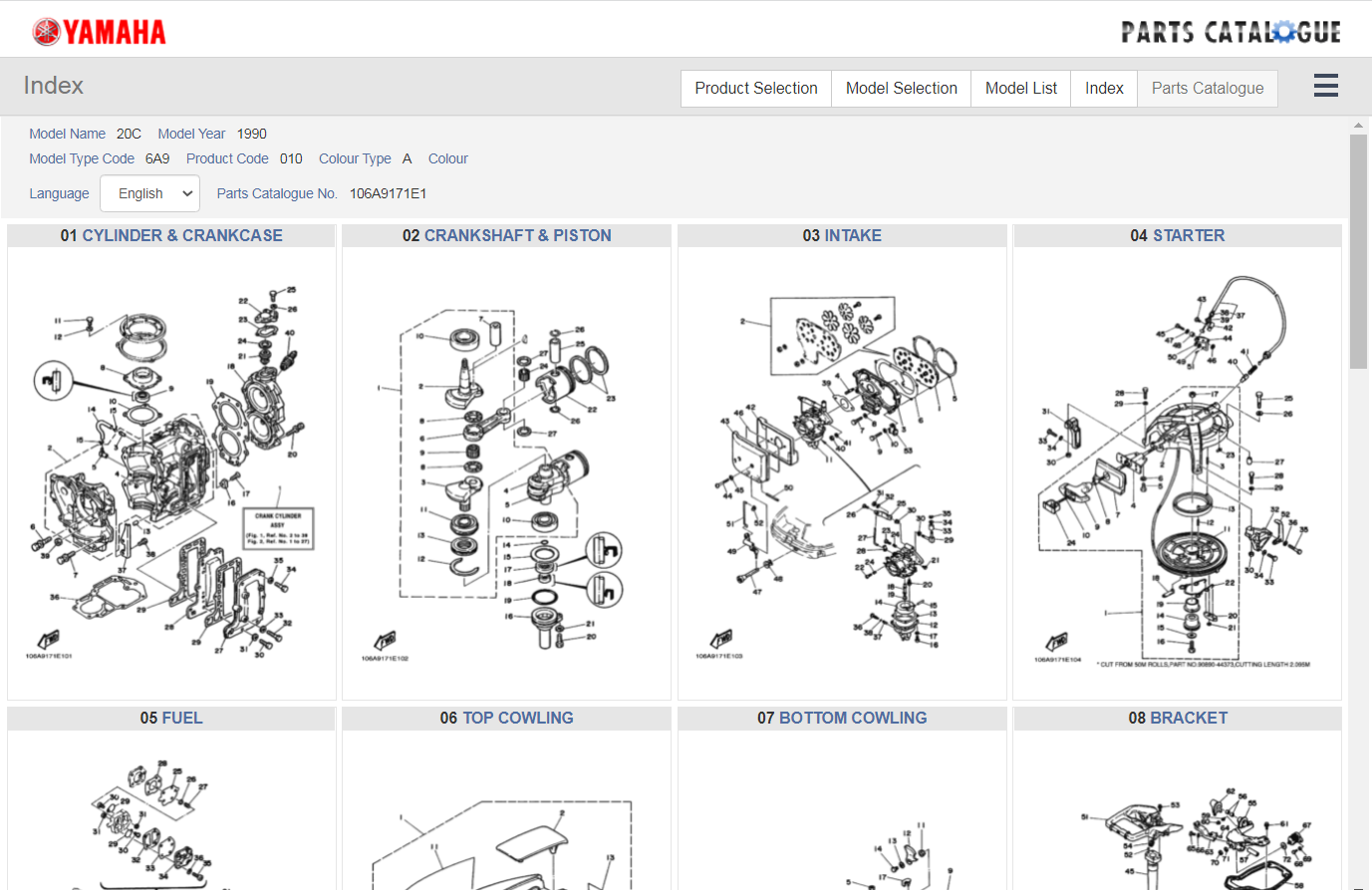
Task: Open the hamburger menu icon
Action: pos(1325,87)
